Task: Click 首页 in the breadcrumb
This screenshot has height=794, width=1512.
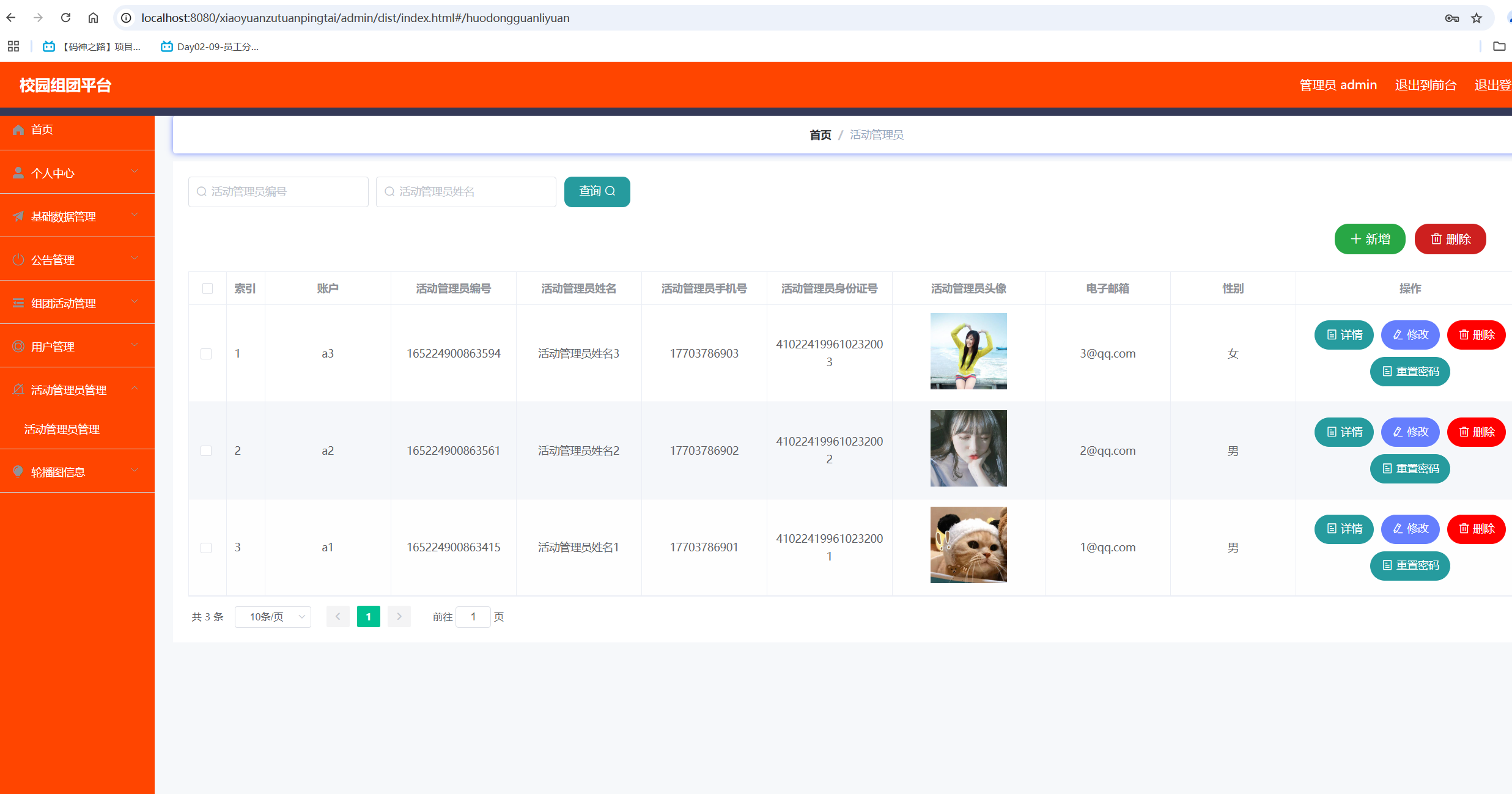Action: point(820,135)
